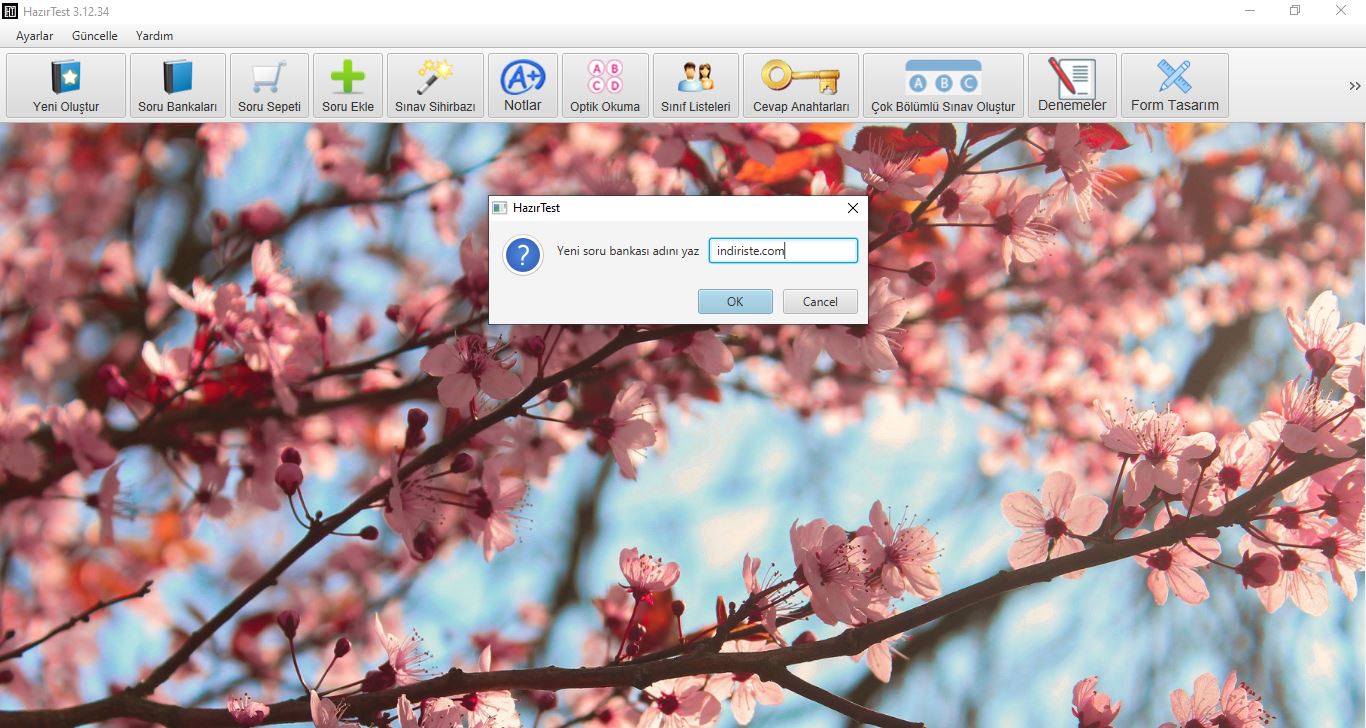Image resolution: width=1366 pixels, height=728 pixels.
Task: Open Cevap Anahtarları answer keys
Action: 801,86
